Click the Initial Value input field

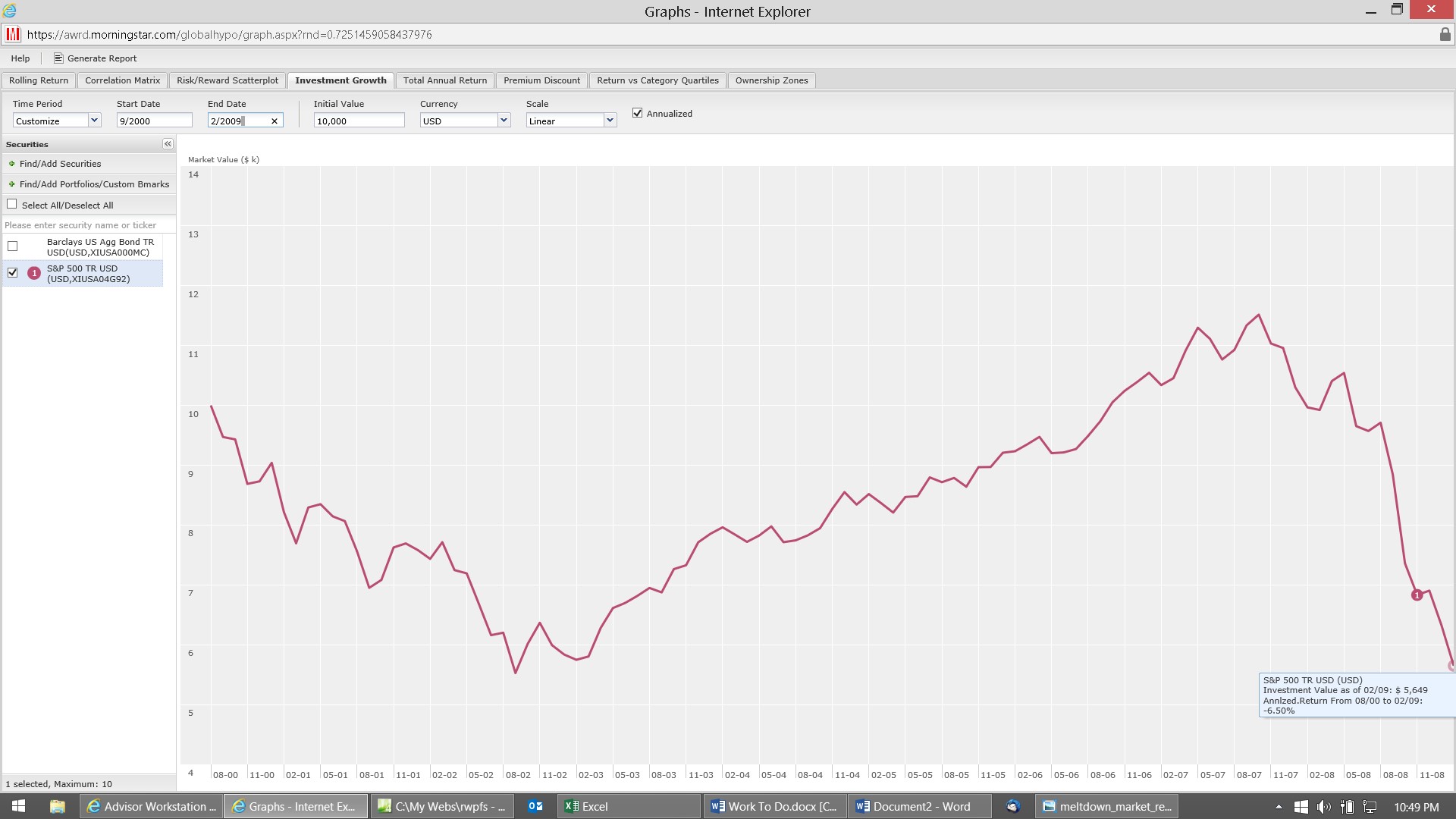[359, 121]
